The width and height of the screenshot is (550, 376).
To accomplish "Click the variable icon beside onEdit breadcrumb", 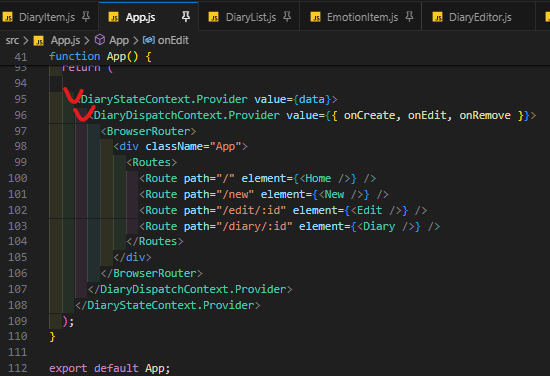I will click(149, 40).
